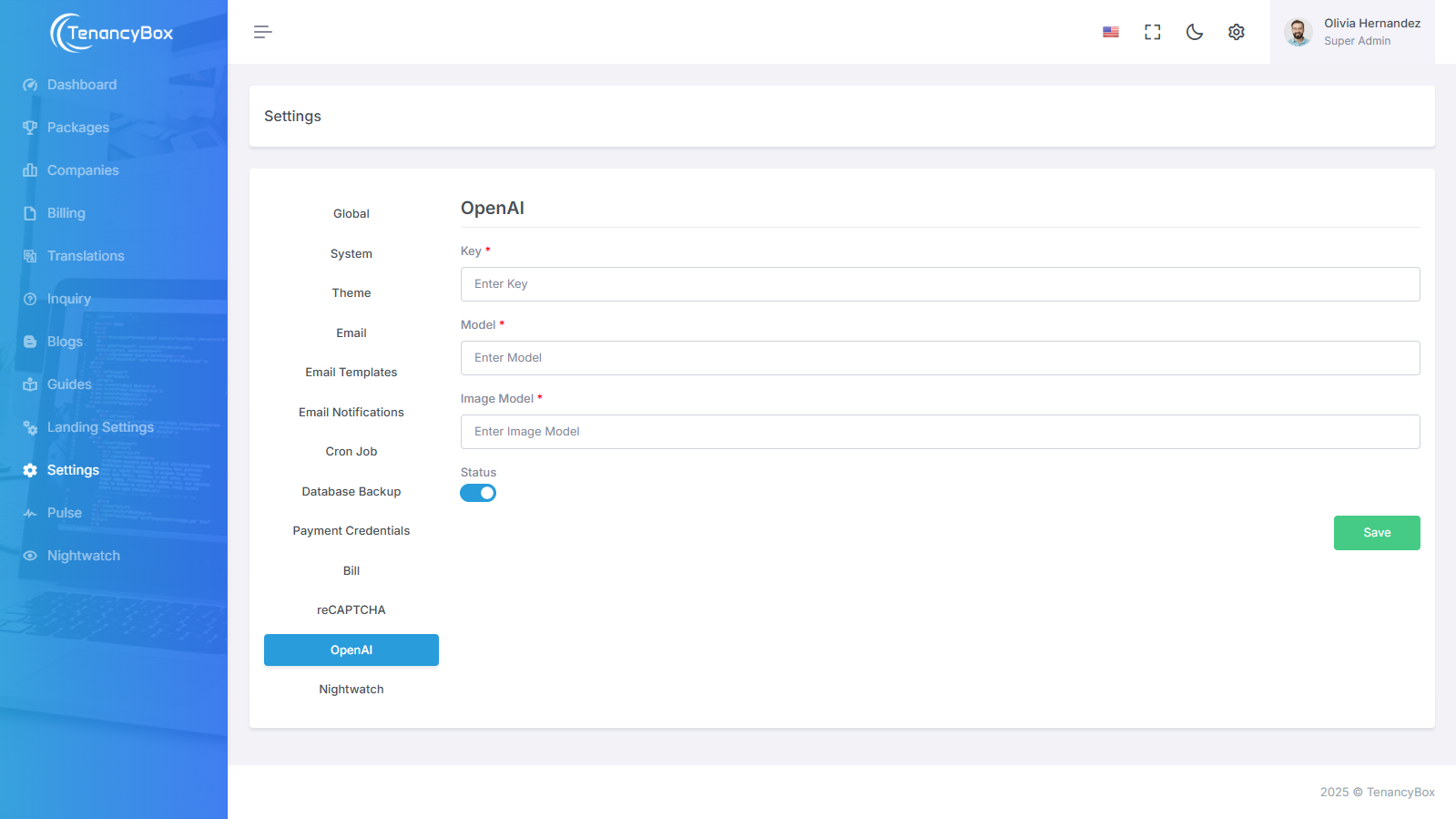Enter fullscreen mode via expand icon

(1153, 32)
